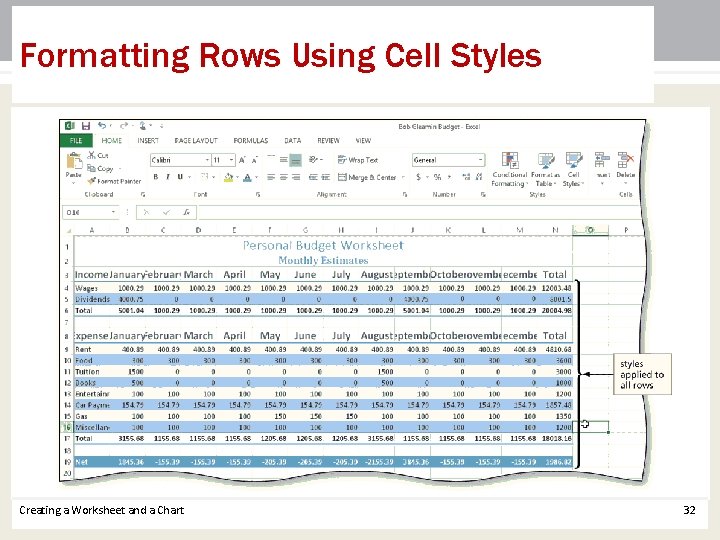Screen dimensions: 720x540
Task: Click Increase Decimal icon
Action: (x=466, y=177)
